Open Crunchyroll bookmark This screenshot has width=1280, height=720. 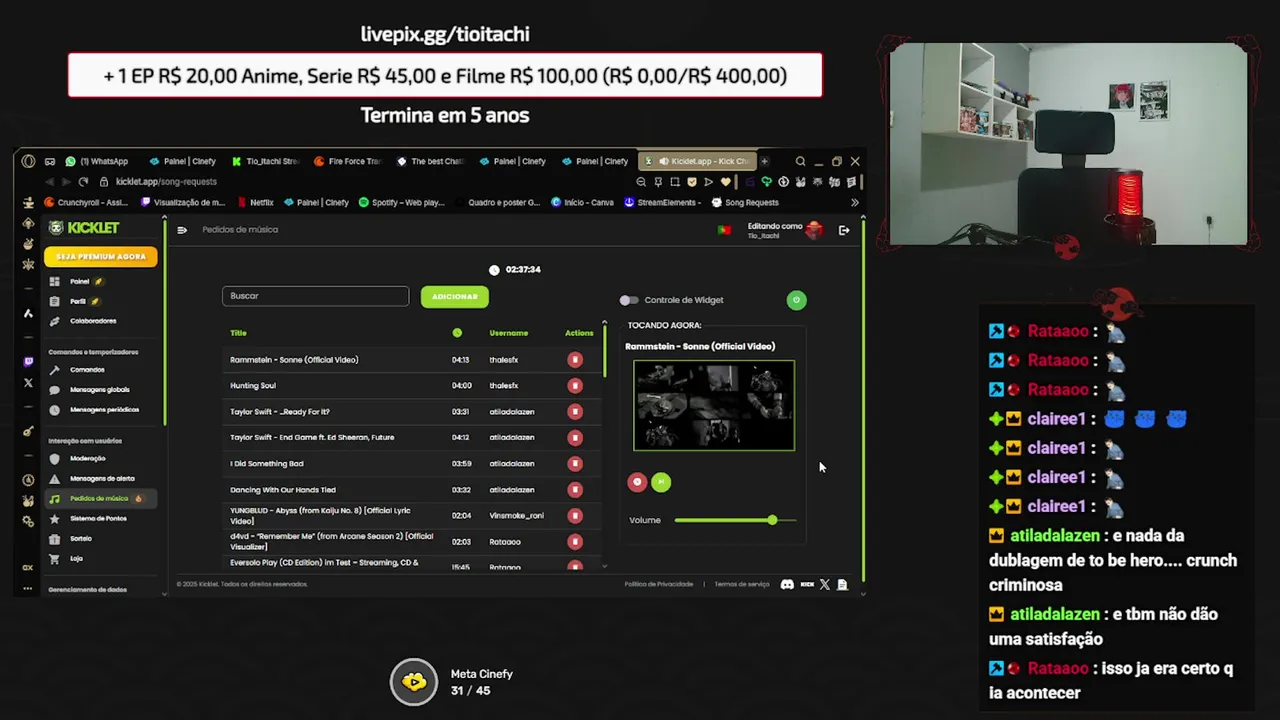click(x=86, y=202)
